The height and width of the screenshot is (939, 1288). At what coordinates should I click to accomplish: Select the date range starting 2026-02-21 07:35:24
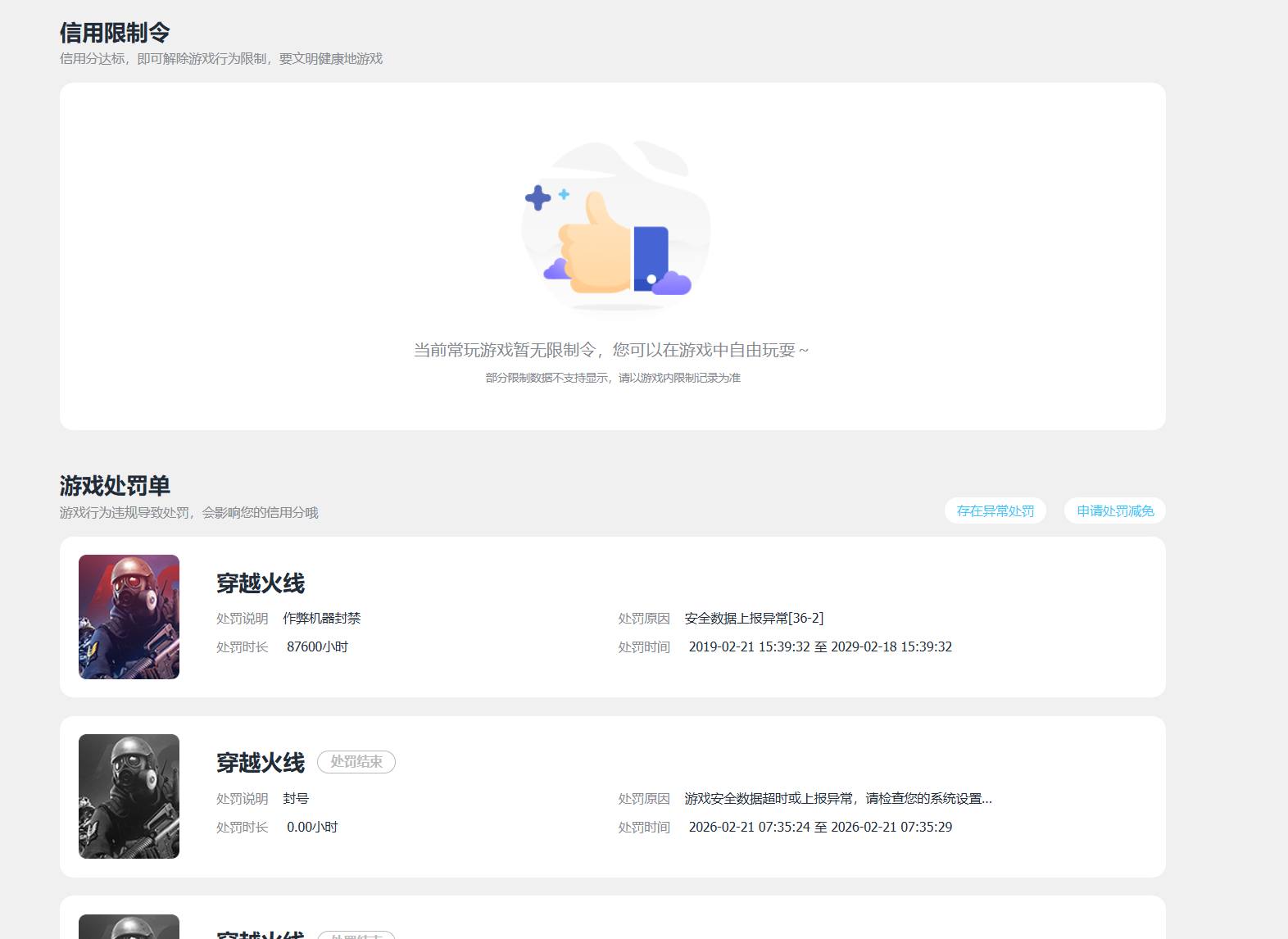coord(820,828)
